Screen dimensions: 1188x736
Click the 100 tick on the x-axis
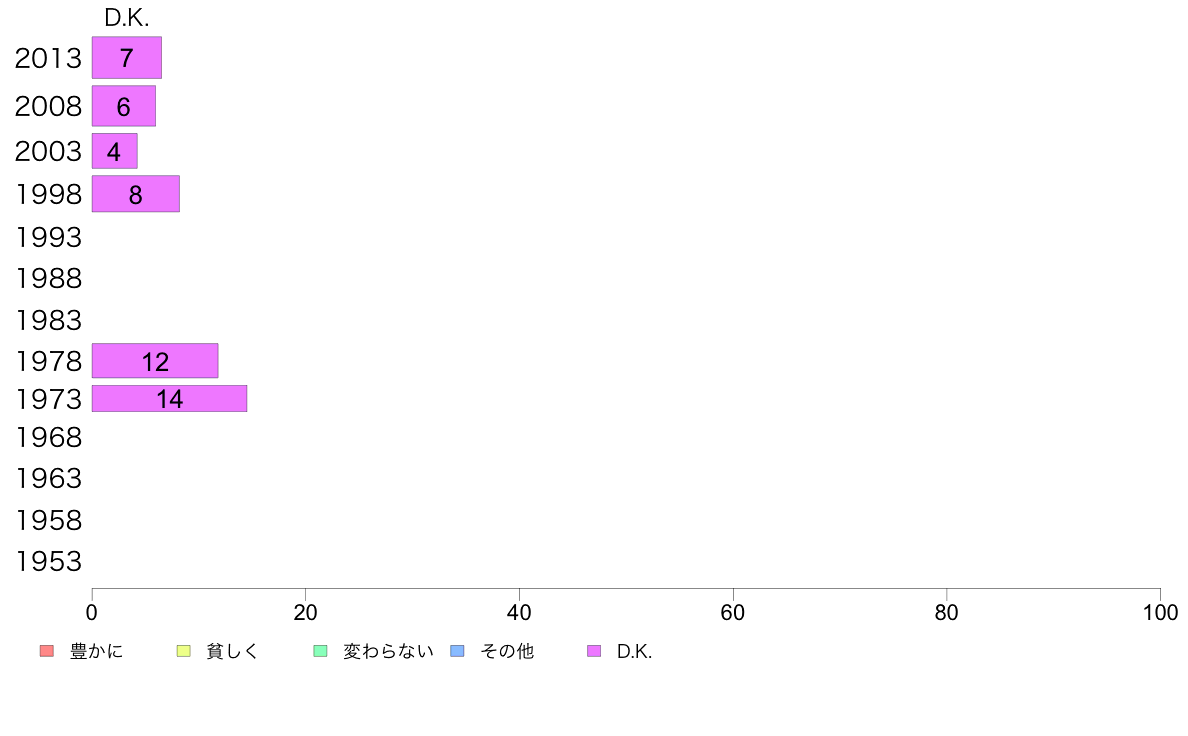coord(1160,612)
